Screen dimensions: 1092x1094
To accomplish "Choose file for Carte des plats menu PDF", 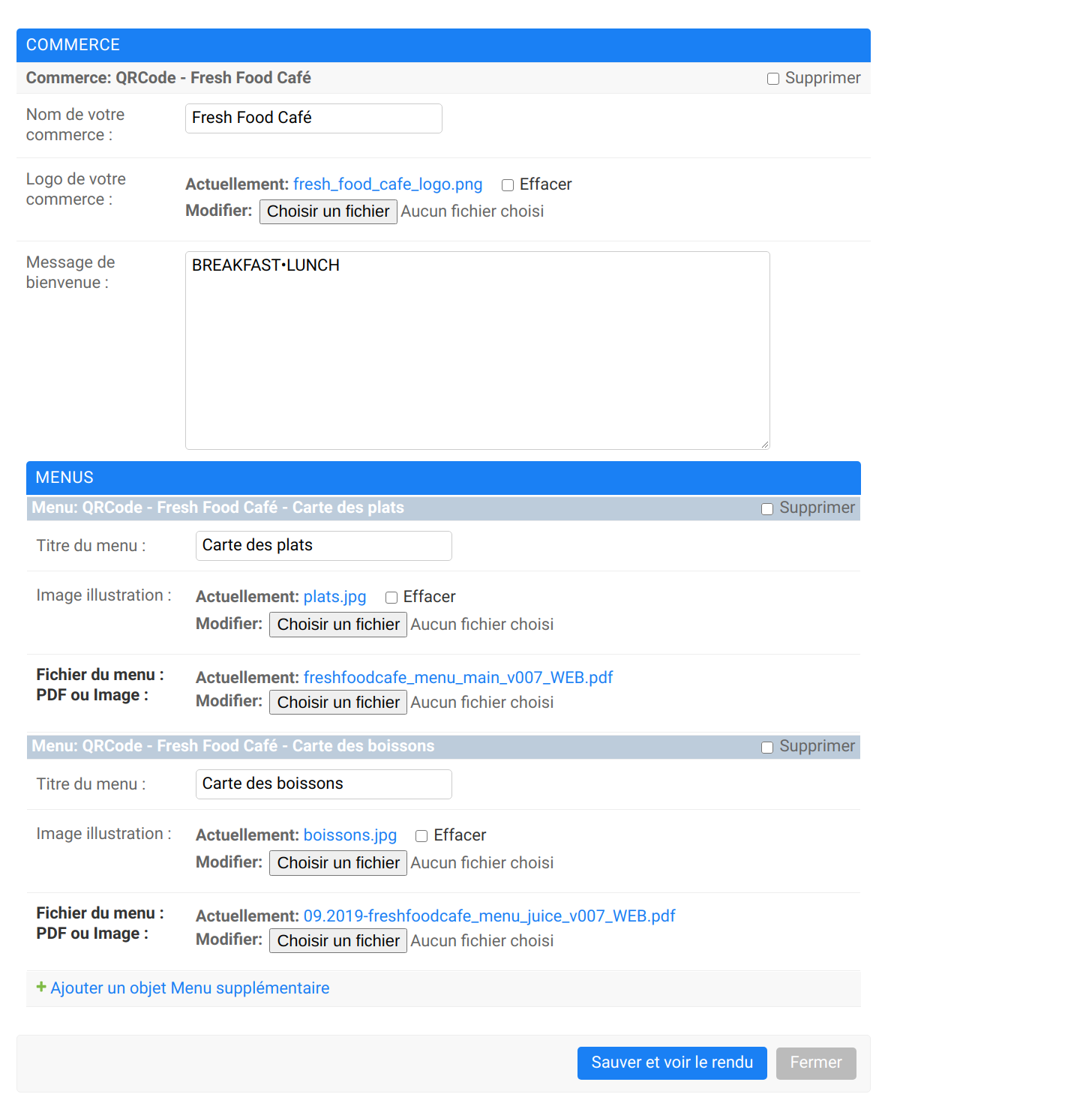I will pyautogui.click(x=338, y=703).
